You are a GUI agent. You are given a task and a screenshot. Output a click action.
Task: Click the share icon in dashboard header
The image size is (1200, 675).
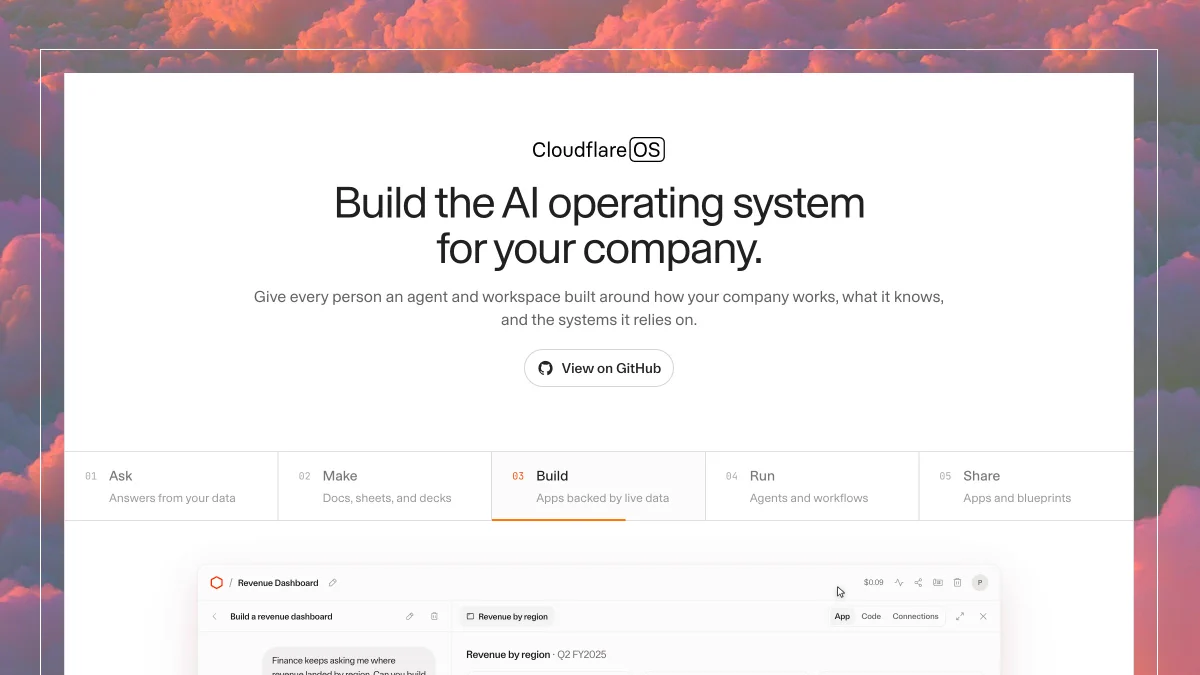pyautogui.click(x=918, y=582)
